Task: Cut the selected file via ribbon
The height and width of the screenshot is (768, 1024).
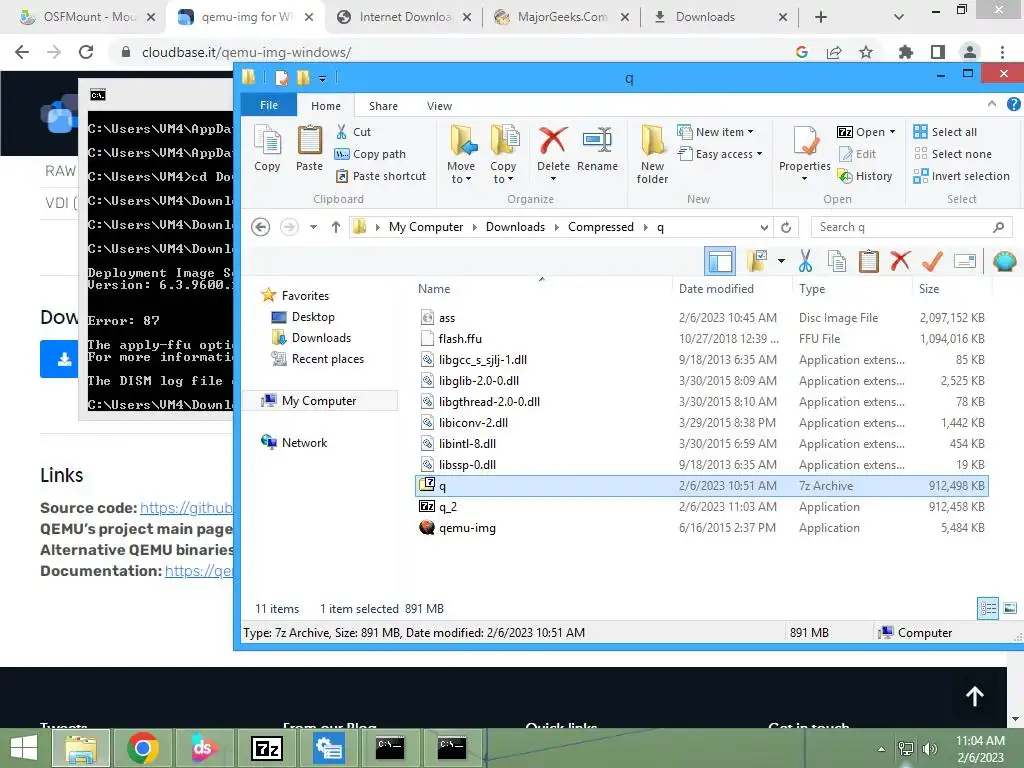Action: (x=353, y=132)
